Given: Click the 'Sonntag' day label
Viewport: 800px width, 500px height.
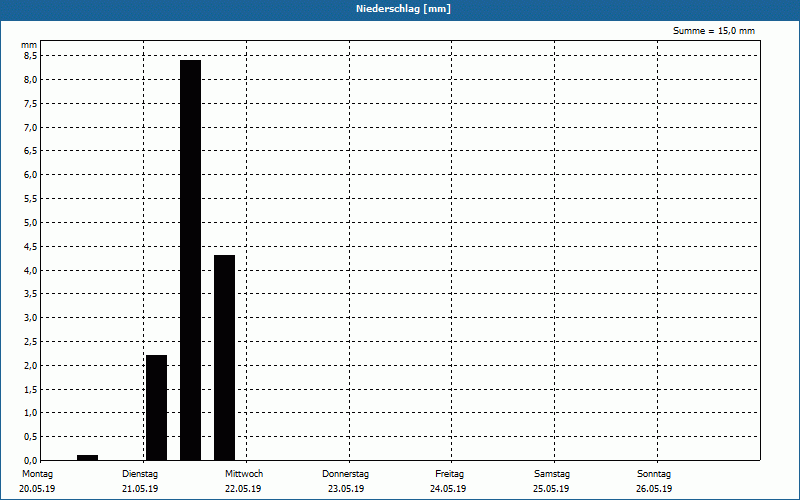Looking at the screenshot, I should pos(654,474).
